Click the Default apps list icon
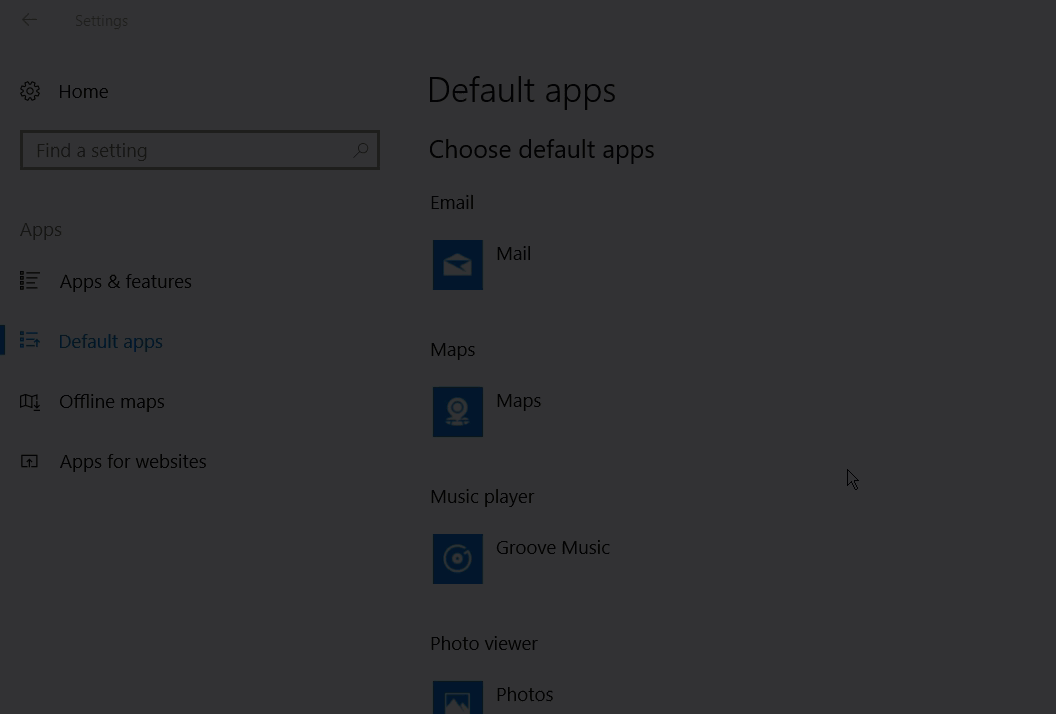Screen dimensions: 1056x714 (29, 340)
